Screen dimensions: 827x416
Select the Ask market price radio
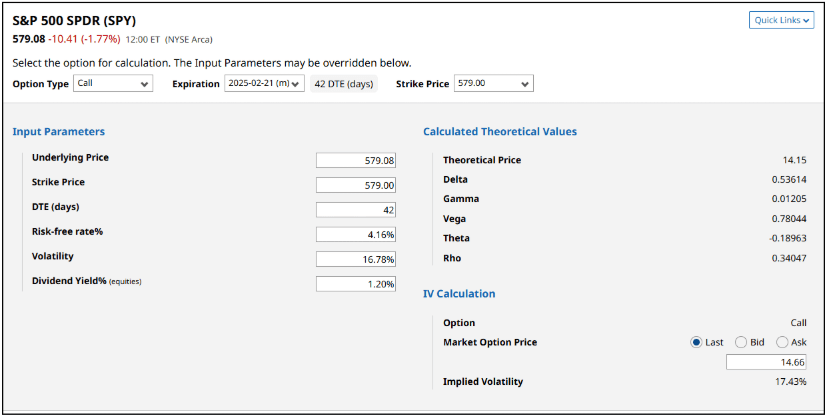click(782, 342)
